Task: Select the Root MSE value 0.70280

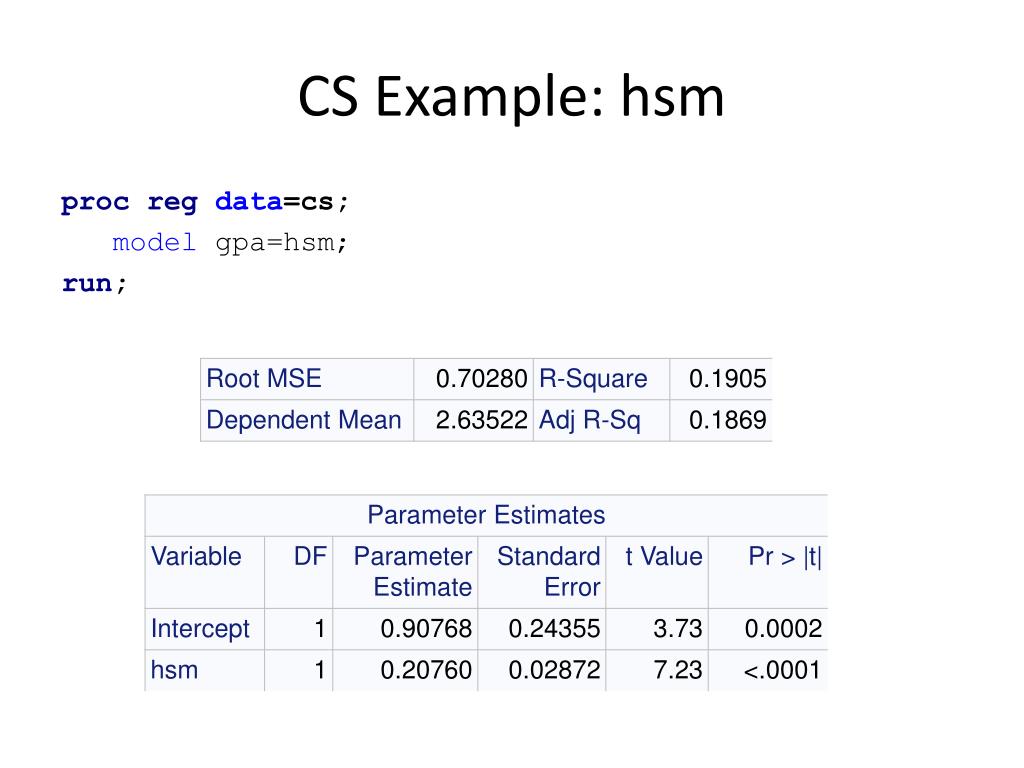Action: pos(481,379)
